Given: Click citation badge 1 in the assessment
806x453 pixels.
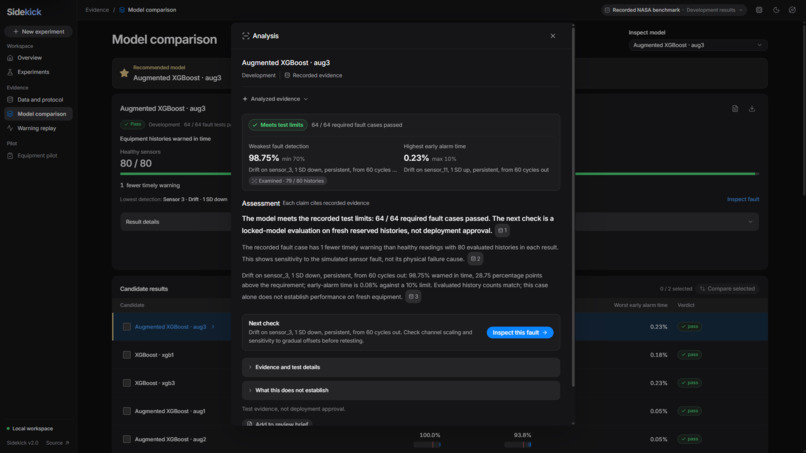Looking at the screenshot, I should click(502, 231).
